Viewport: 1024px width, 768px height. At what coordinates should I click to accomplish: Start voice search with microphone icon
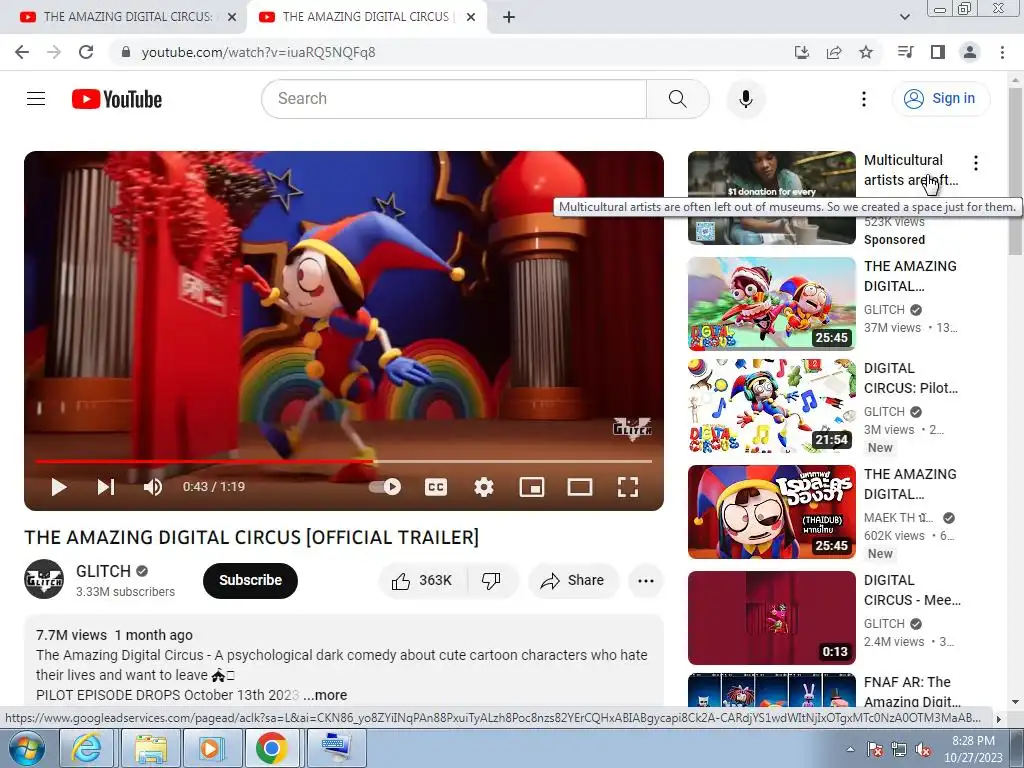[x=745, y=99]
